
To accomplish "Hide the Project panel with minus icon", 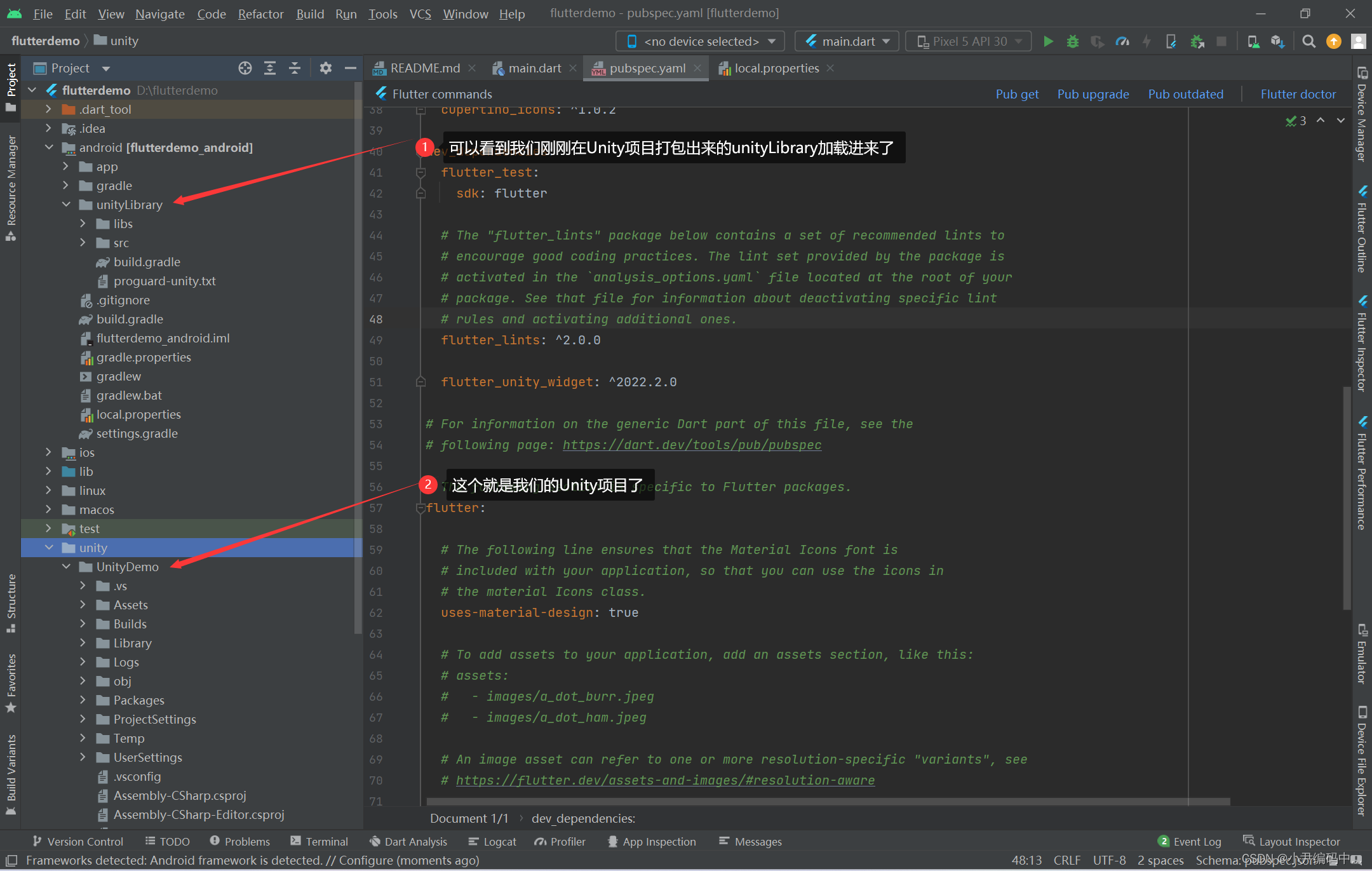I will [350, 68].
